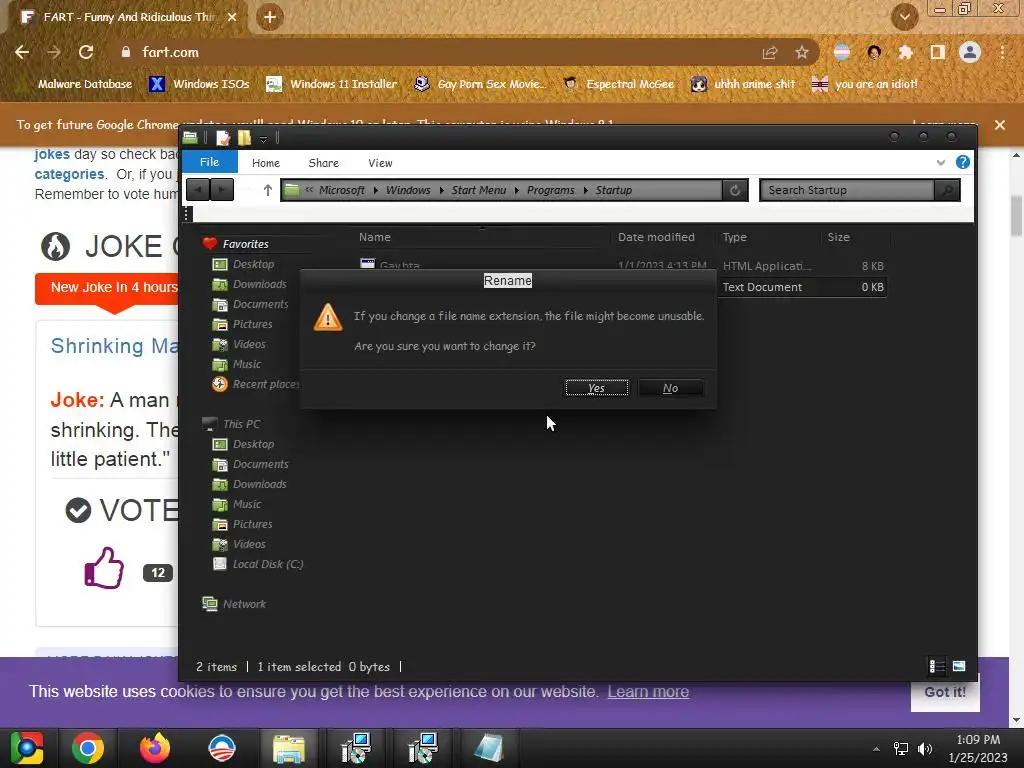Open Chrome profile avatar
The height and width of the screenshot is (768, 1024).
[970, 52]
